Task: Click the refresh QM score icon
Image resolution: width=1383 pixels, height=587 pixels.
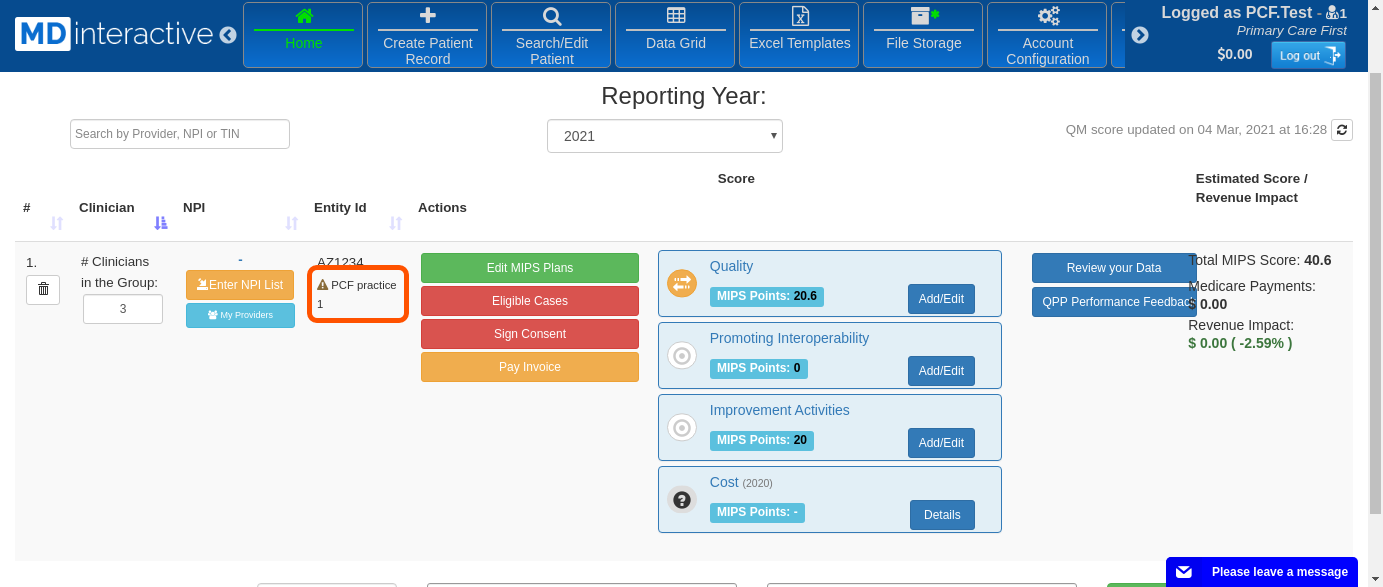Action: pos(1342,130)
